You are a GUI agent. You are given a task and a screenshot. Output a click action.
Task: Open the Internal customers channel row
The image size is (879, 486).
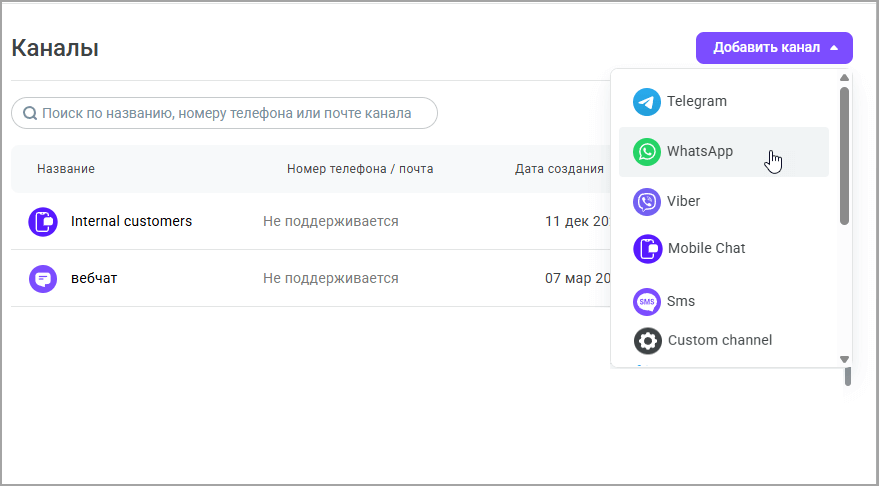311,221
